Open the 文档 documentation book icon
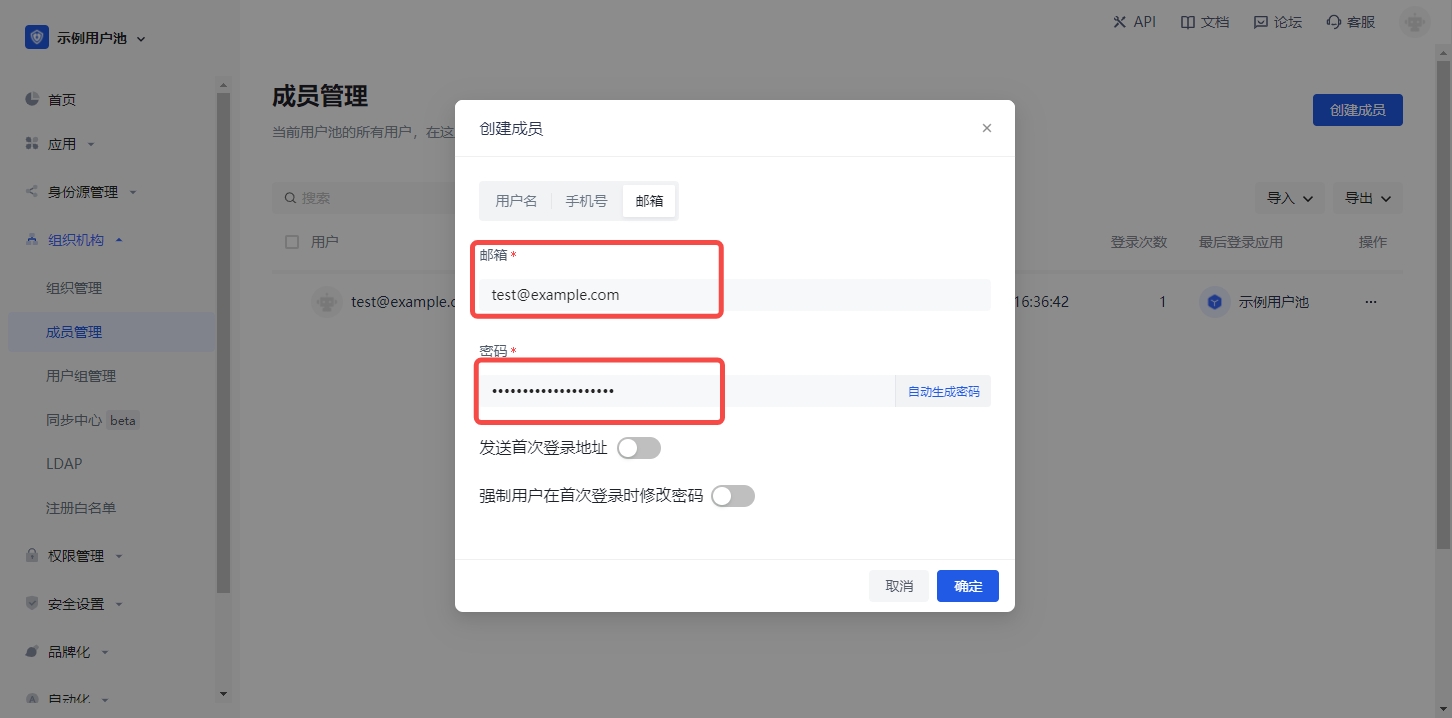 pyautogui.click(x=1187, y=22)
